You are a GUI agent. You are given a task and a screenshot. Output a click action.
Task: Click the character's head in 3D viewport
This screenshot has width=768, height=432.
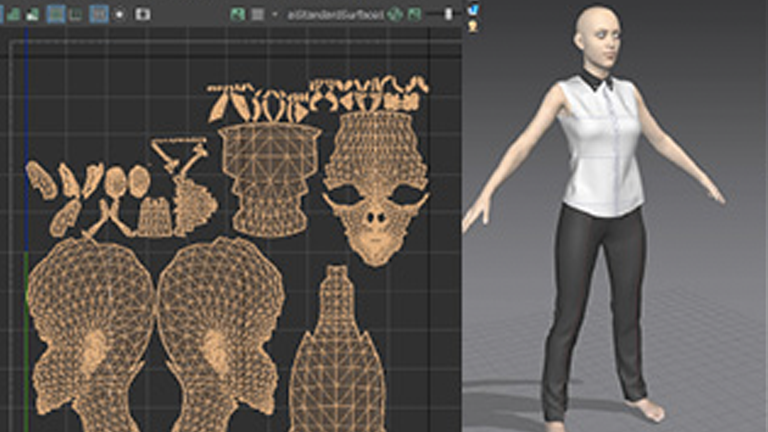(598, 35)
